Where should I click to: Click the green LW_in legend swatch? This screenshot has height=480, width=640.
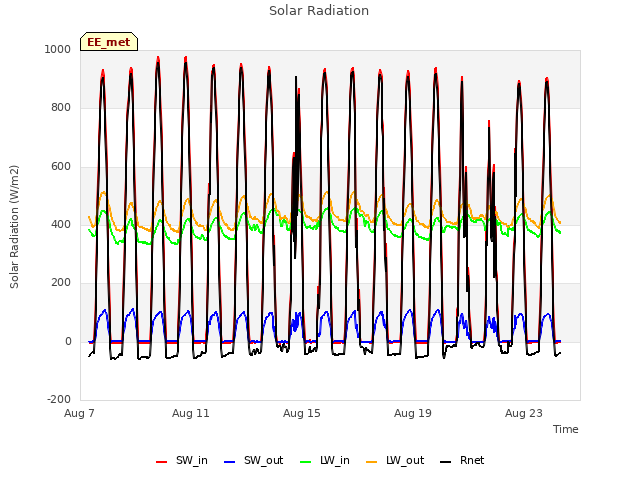point(305,462)
